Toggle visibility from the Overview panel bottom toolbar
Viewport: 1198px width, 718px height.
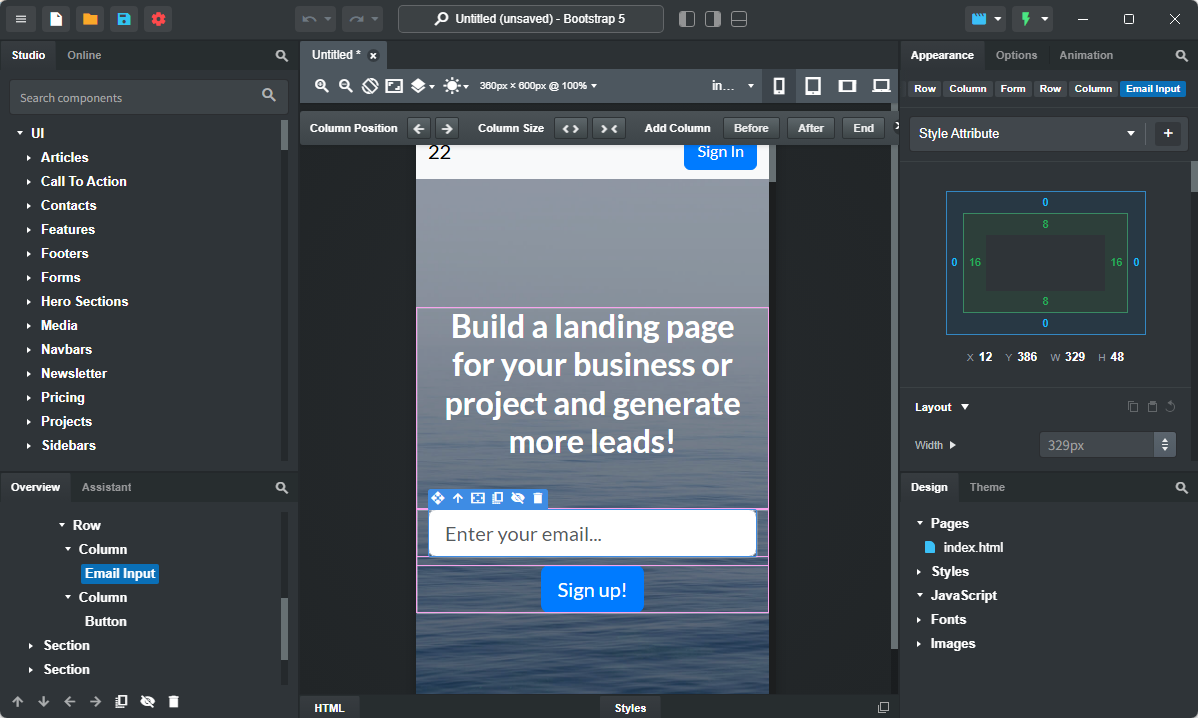tap(147, 701)
